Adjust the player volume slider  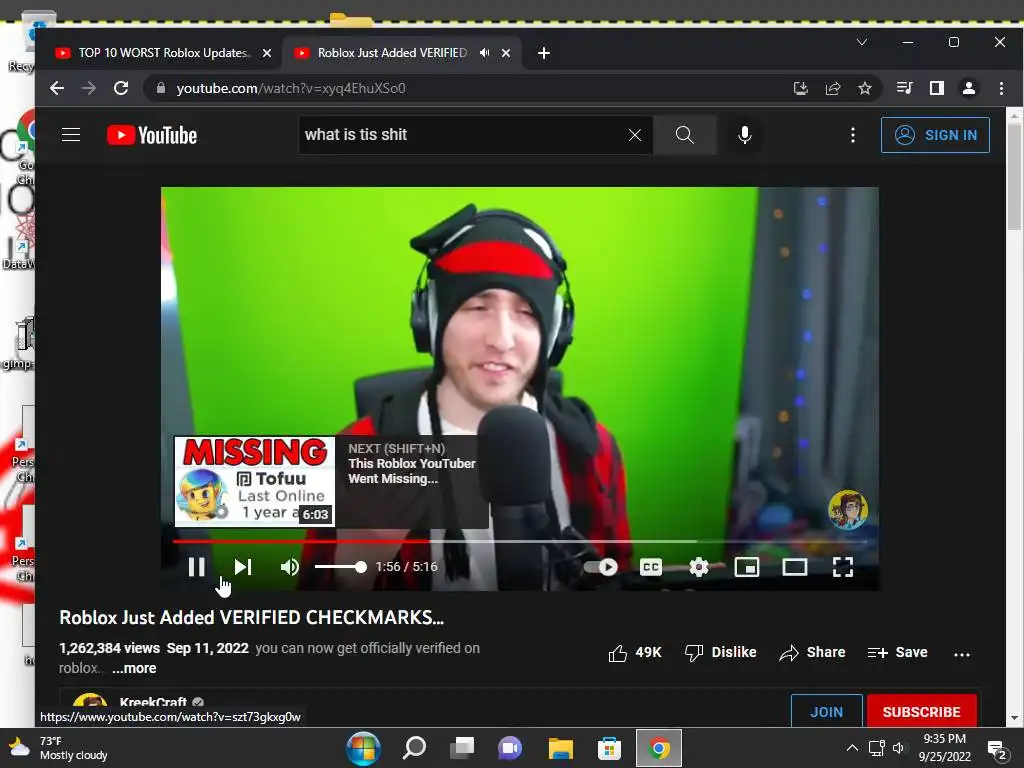(340, 567)
